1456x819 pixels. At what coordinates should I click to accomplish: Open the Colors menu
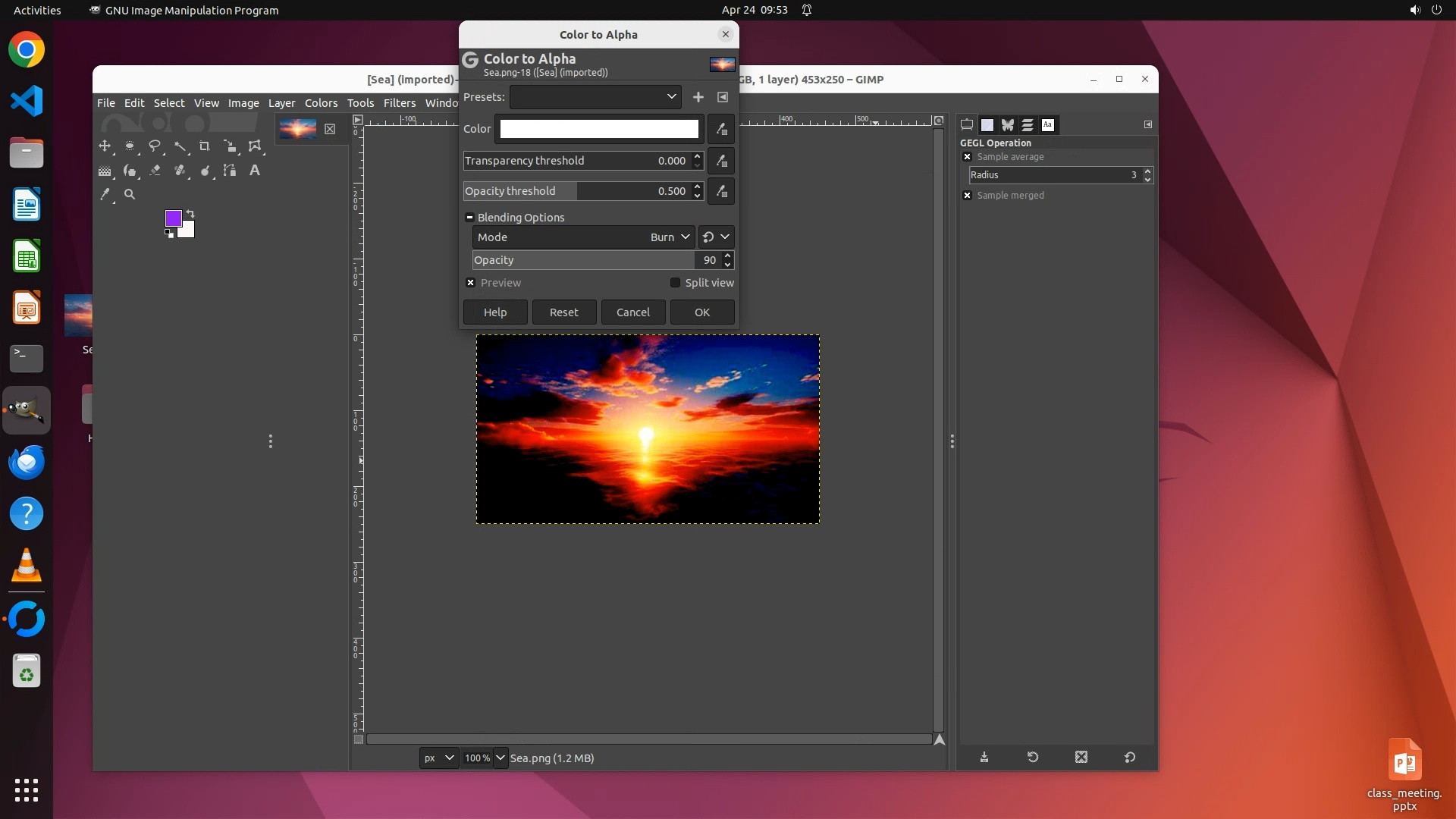(x=321, y=103)
